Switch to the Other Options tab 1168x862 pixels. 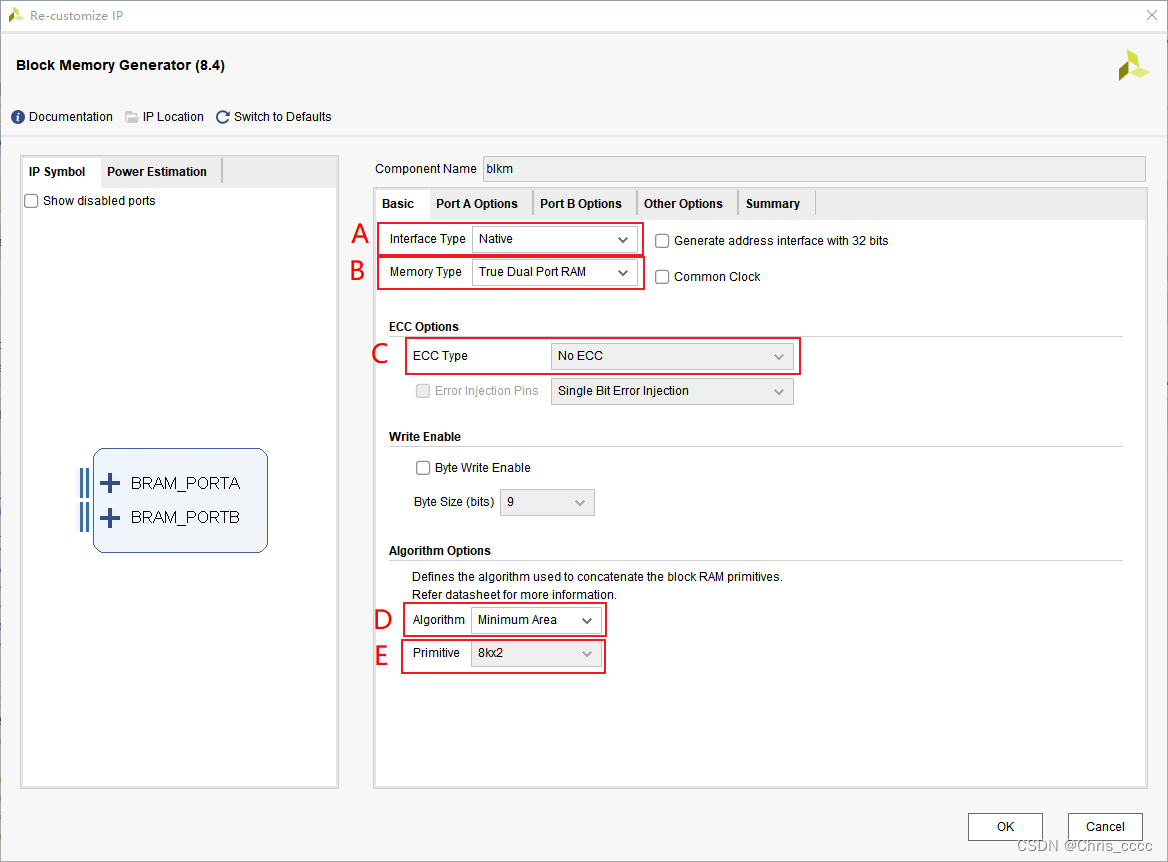click(x=683, y=204)
